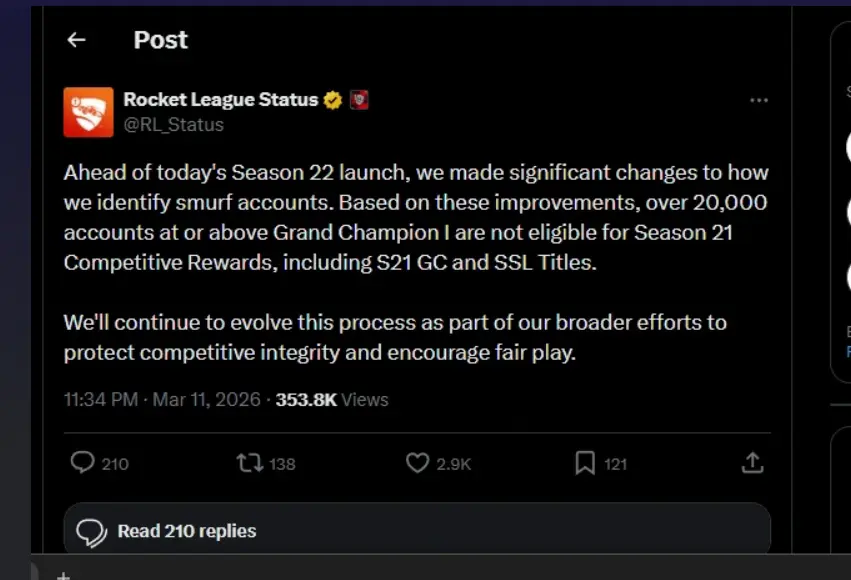Open the Rocket League Status profile avatar

pyautogui.click(x=88, y=112)
